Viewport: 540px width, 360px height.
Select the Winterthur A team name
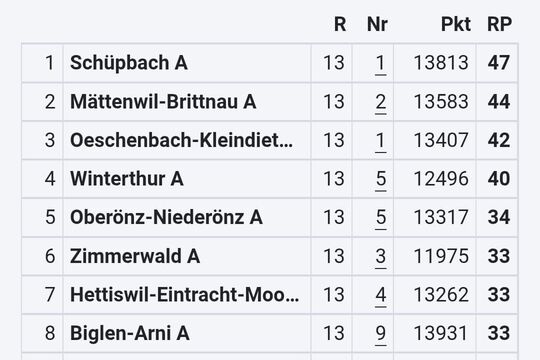pyautogui.click(x=127, y=179)
